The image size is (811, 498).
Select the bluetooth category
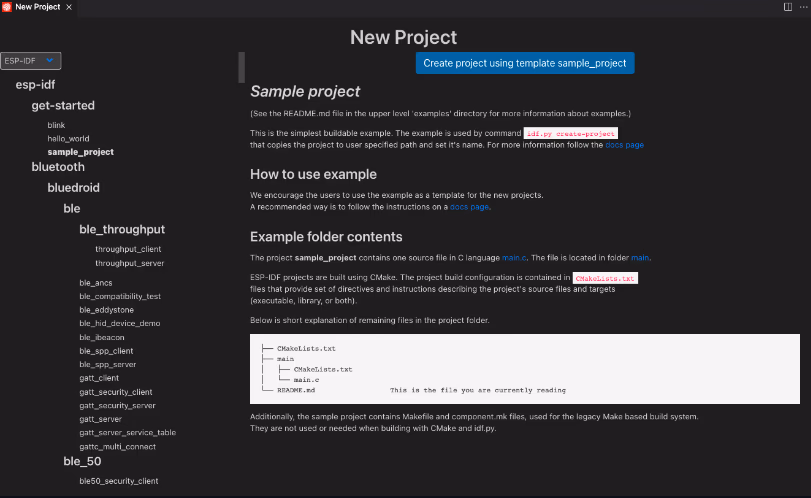58,167
